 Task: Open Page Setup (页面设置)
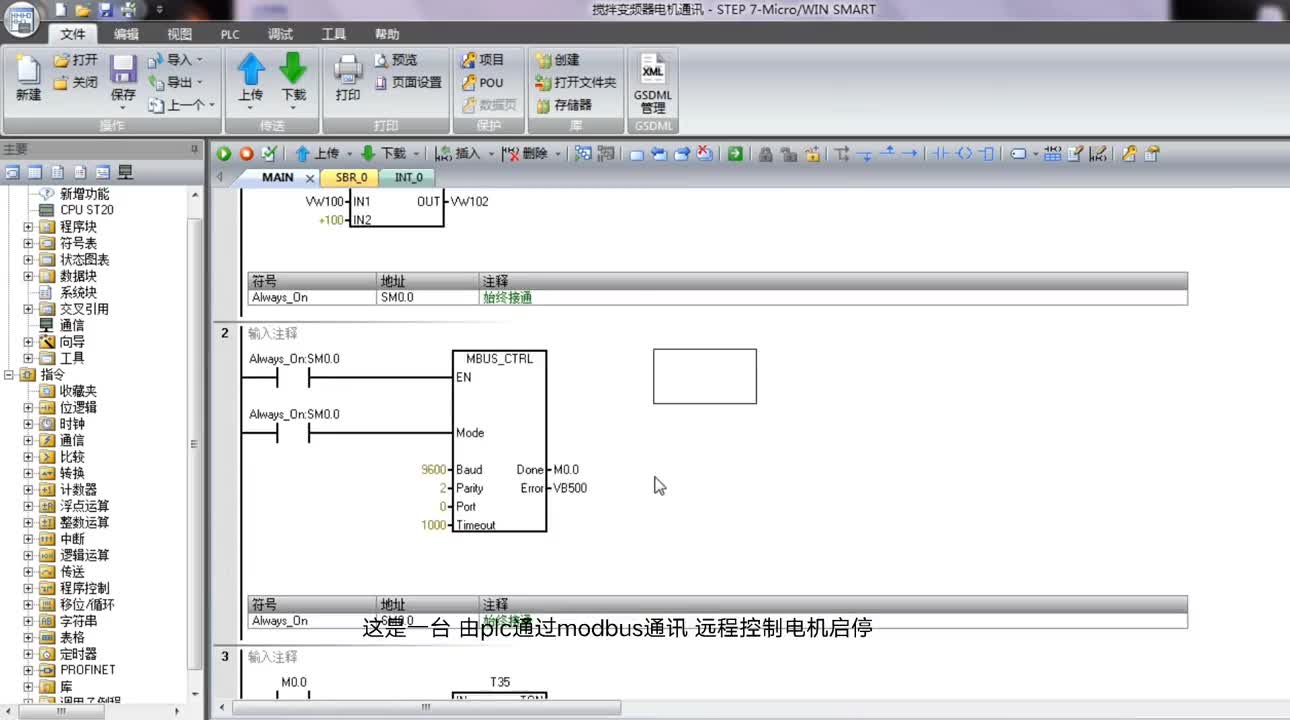(x=408, y=83)
